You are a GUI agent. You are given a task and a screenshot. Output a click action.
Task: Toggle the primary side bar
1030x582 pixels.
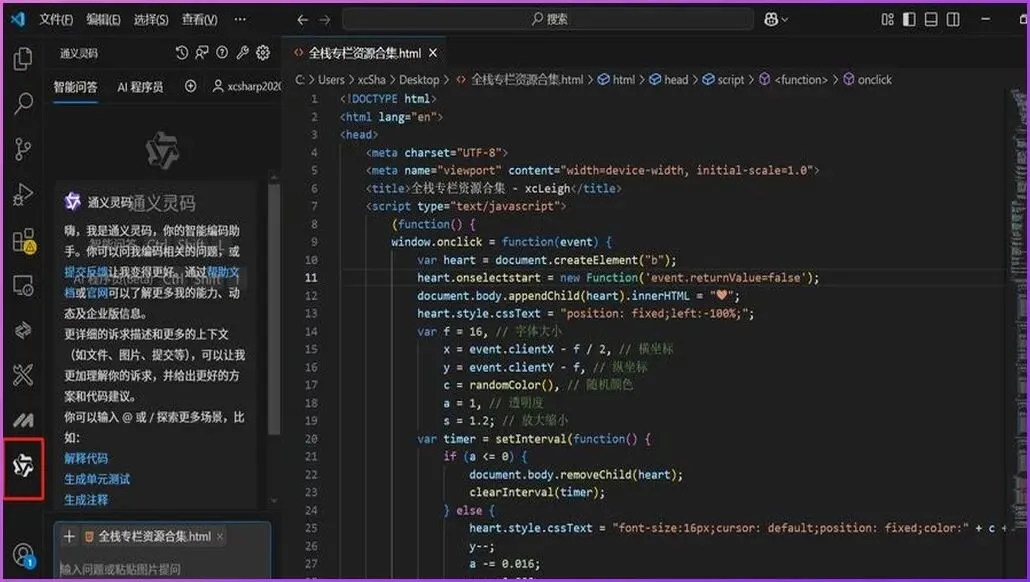909,19
